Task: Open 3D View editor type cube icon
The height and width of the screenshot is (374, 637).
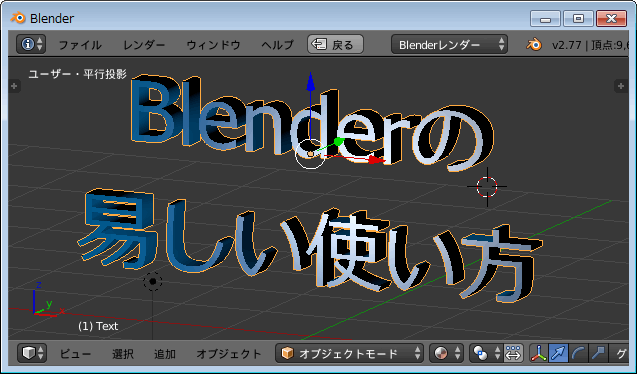Action: 32,353
